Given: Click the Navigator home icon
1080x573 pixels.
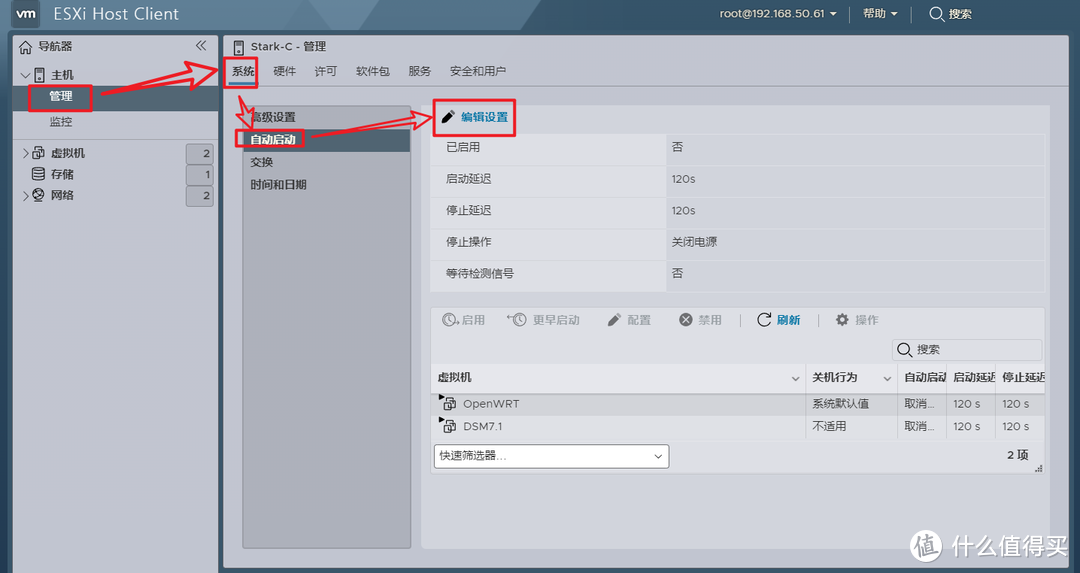Looking at the screenshot, I should coord(25,47).
